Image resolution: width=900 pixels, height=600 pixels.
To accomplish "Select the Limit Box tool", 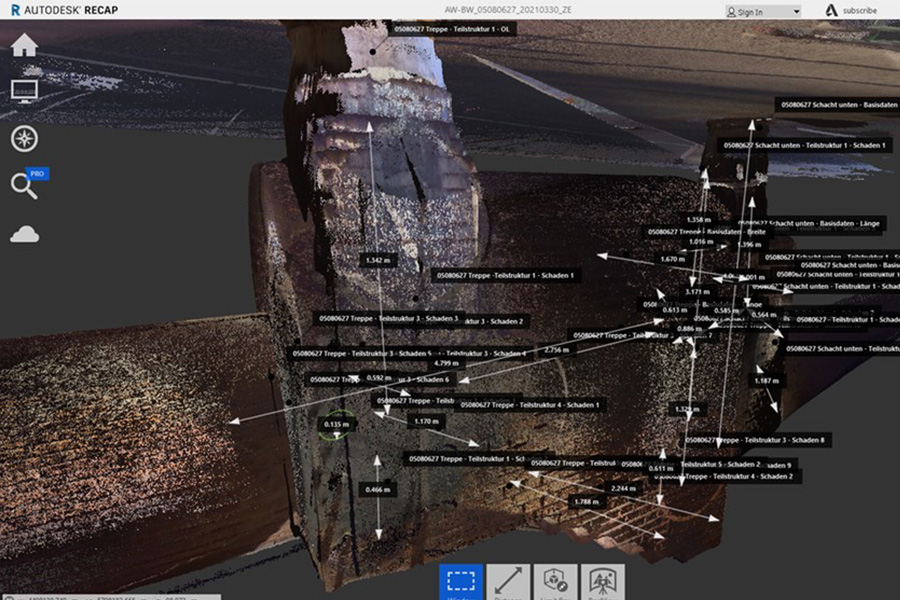I will tap(555, 583).
